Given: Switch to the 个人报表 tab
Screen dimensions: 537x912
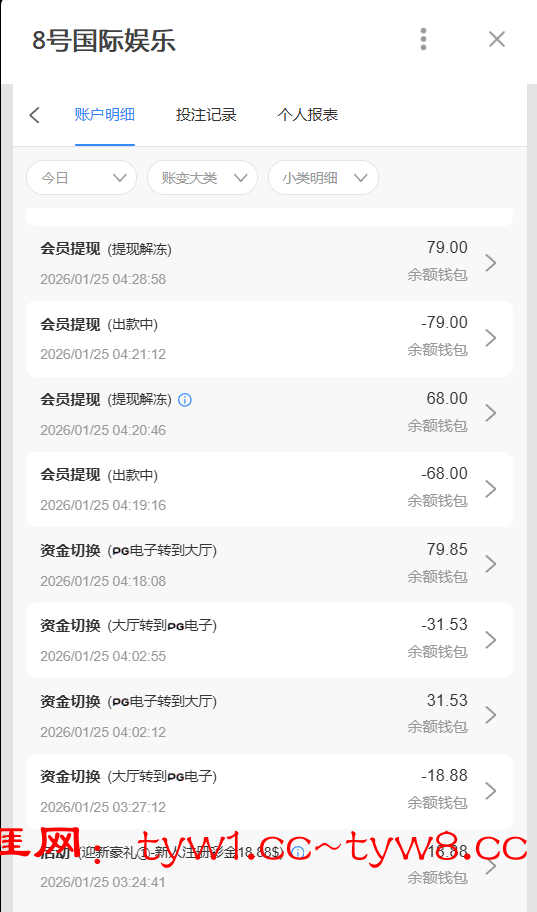Looking at the screenshot, I should coord(308,115).
